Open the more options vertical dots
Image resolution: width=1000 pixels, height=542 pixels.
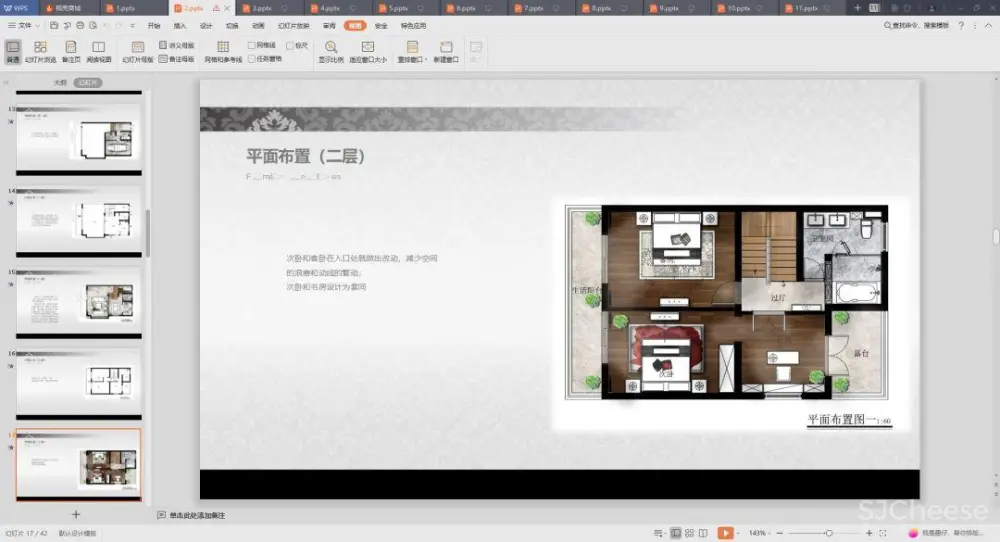(x=974, y=26)
